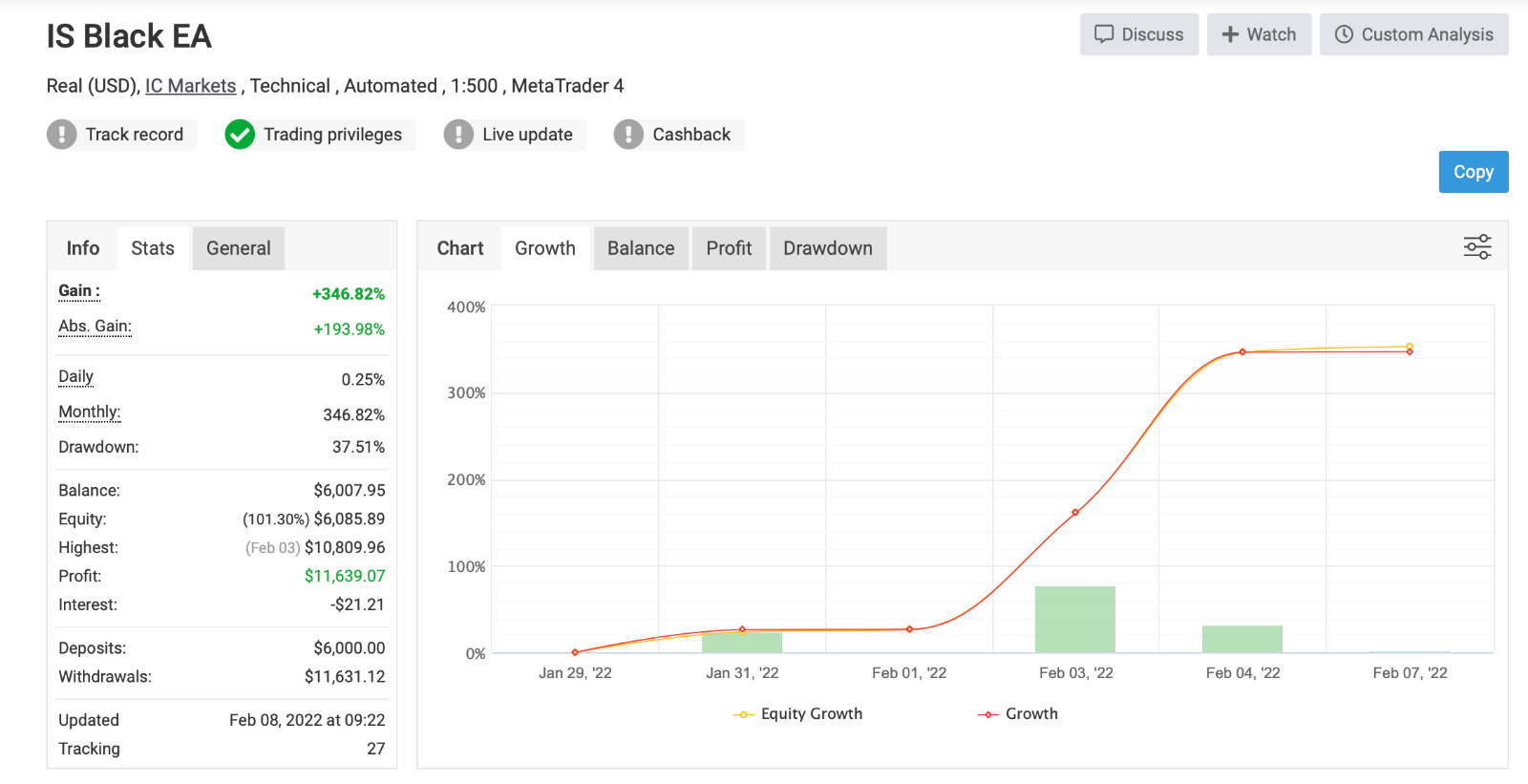Viewport: 1528px width, 784px height.
Task: Click the speech bubble icon on Discuss
Action: pyautogui.click(x=1104, y=34)
